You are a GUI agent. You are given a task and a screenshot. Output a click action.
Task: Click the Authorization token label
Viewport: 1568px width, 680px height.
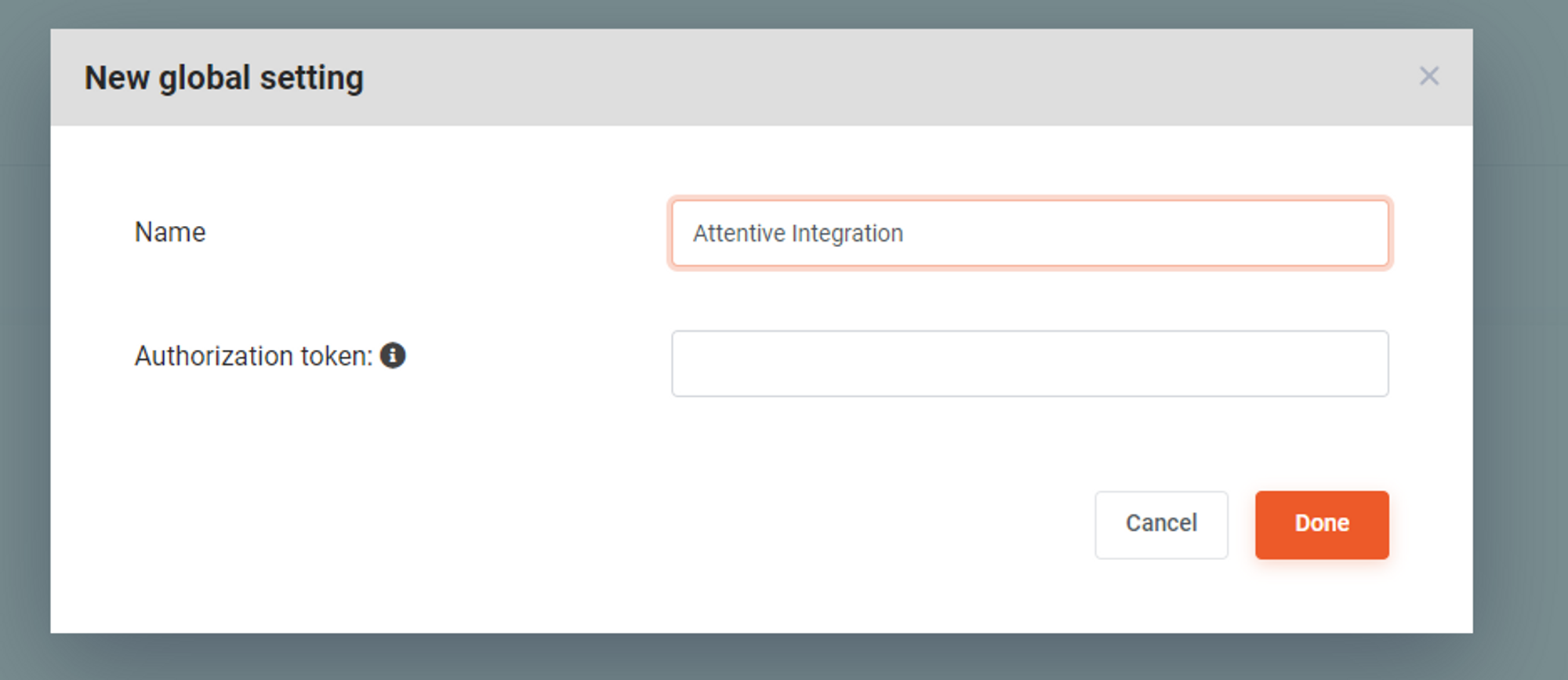click(x=254, y=356)
